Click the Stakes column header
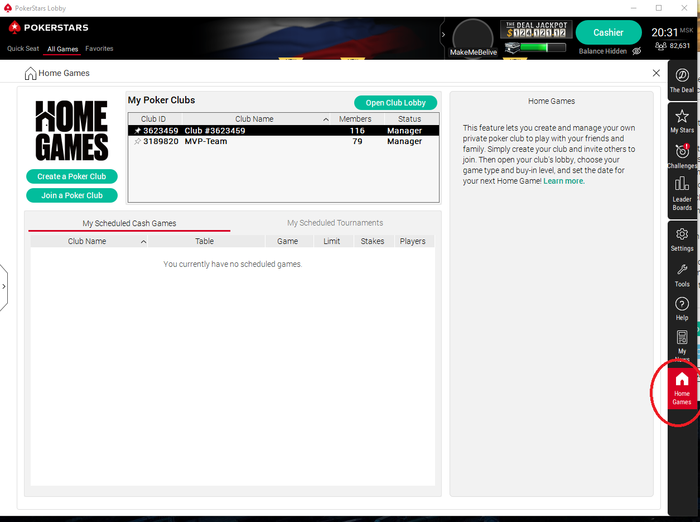700x522 pixels. (373, 241)
